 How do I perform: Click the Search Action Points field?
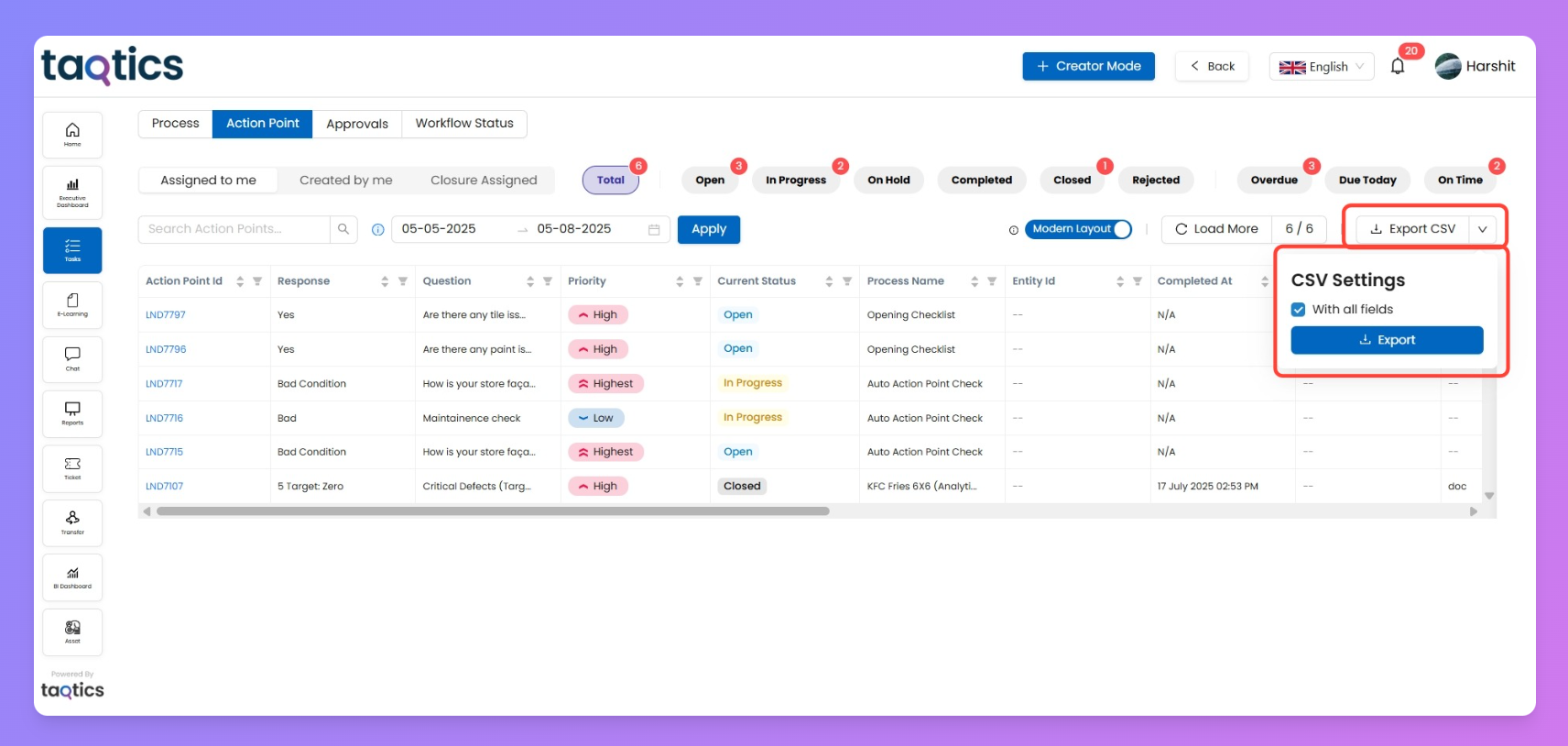[x=234, y=229]
